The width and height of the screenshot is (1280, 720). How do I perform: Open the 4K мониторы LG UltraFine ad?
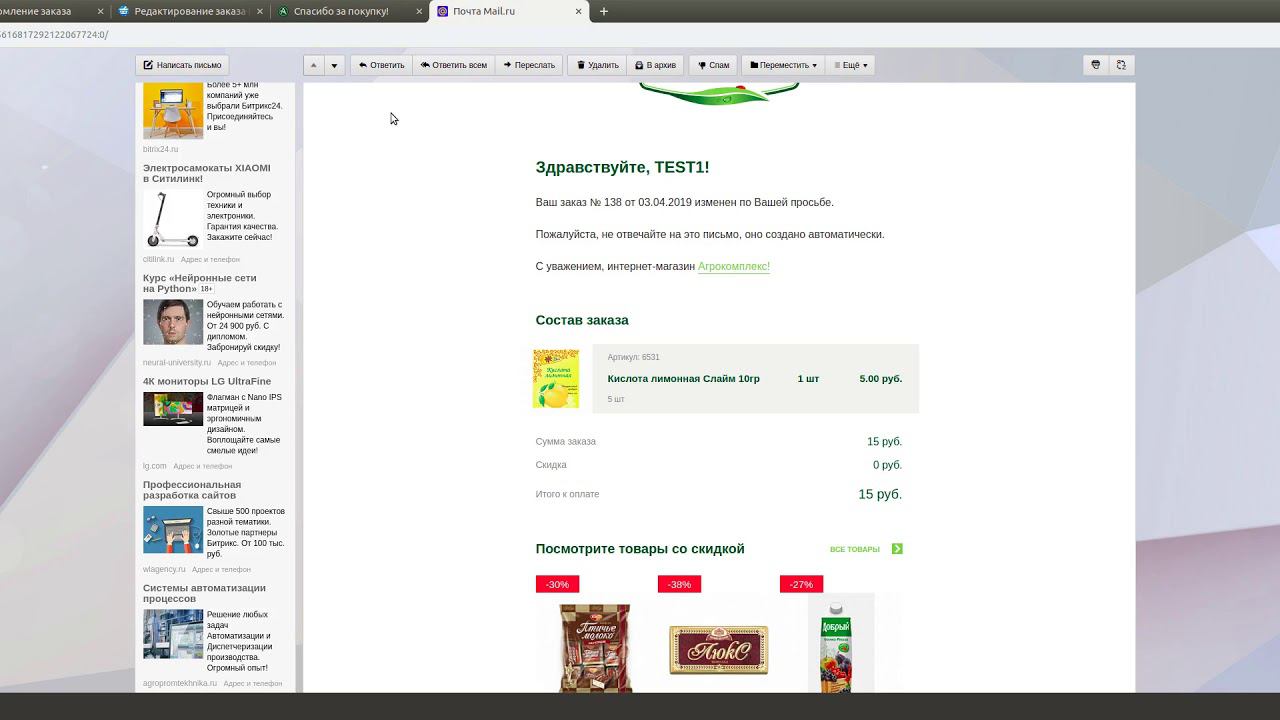[x=207, y=381]
